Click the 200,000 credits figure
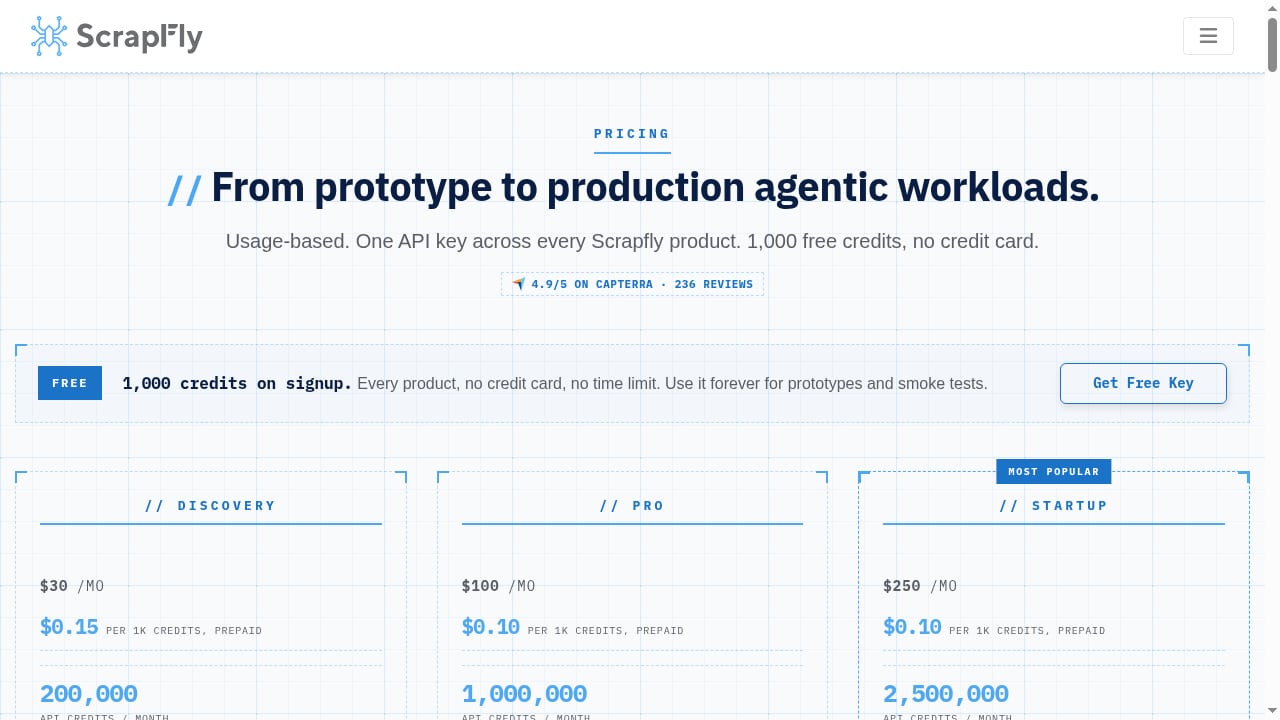Screen dimensions: 1280x720 click(x=89, y=693)
